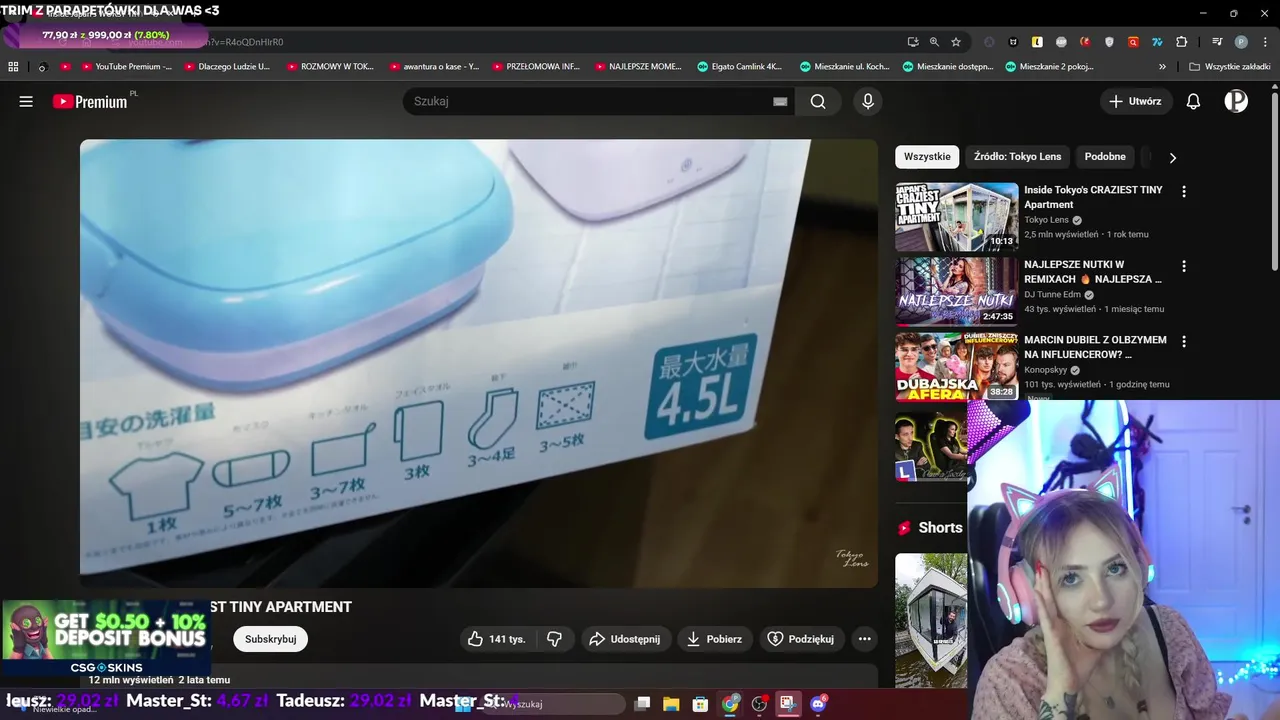Click the red search extension icon
1280x720 pixels.
click(1133, 42)
